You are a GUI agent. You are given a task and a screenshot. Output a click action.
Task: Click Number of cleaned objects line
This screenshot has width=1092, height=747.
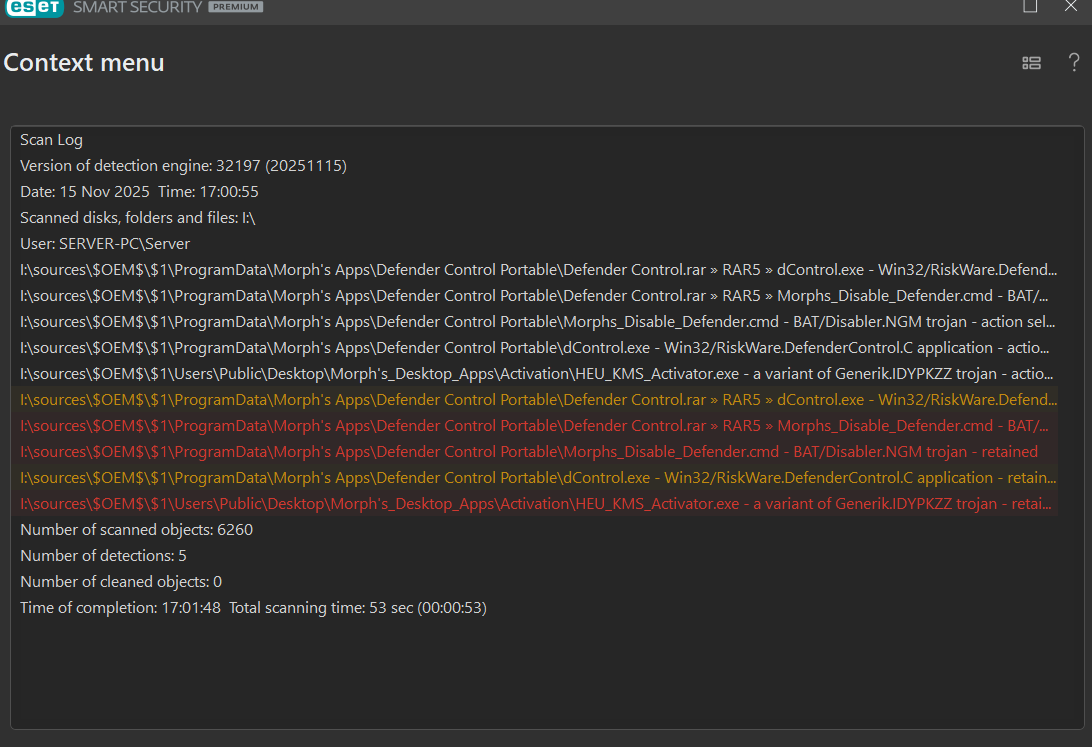(x=121, y=582)
